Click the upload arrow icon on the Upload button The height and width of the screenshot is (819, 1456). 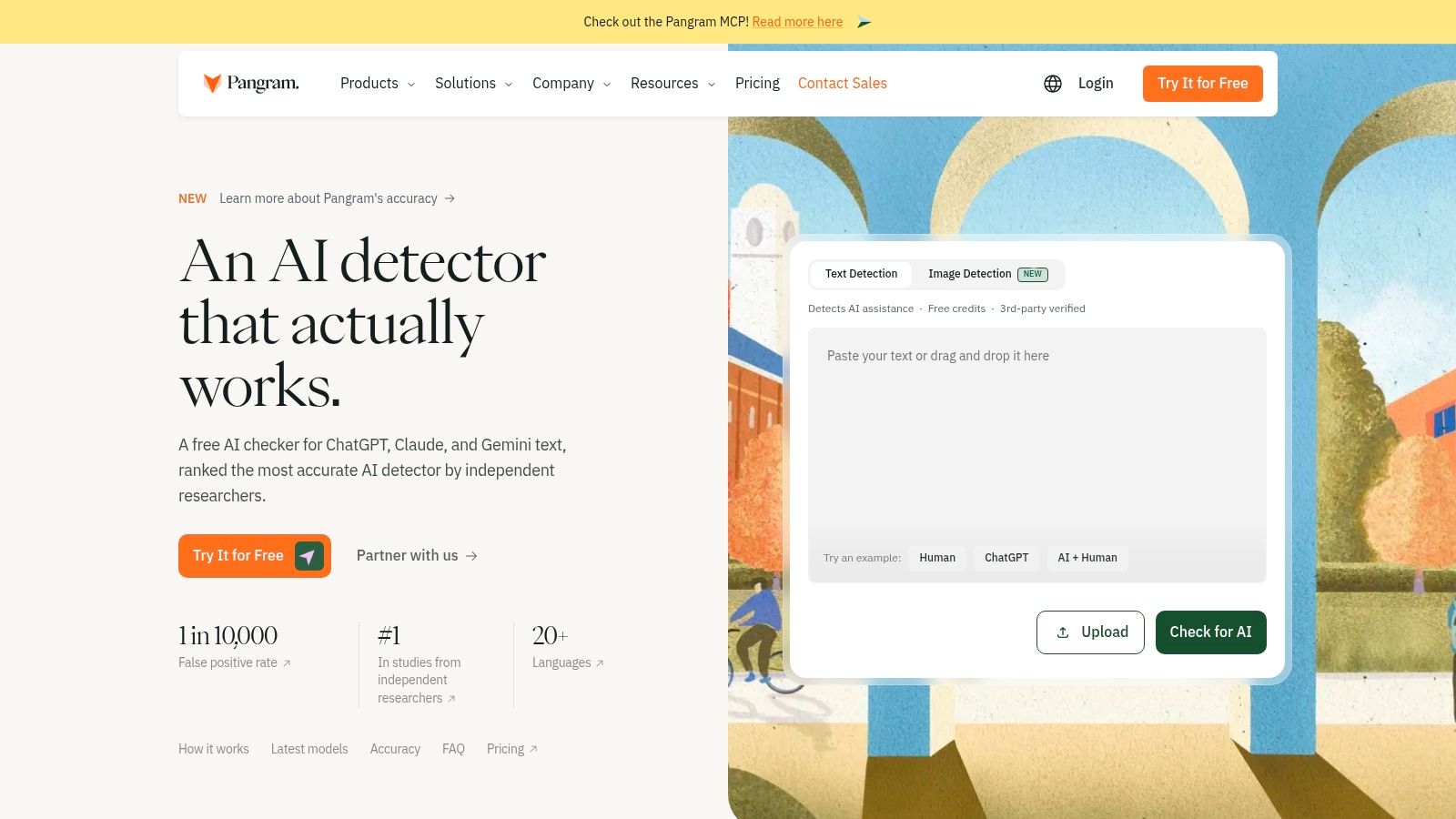pos(1063,632)
